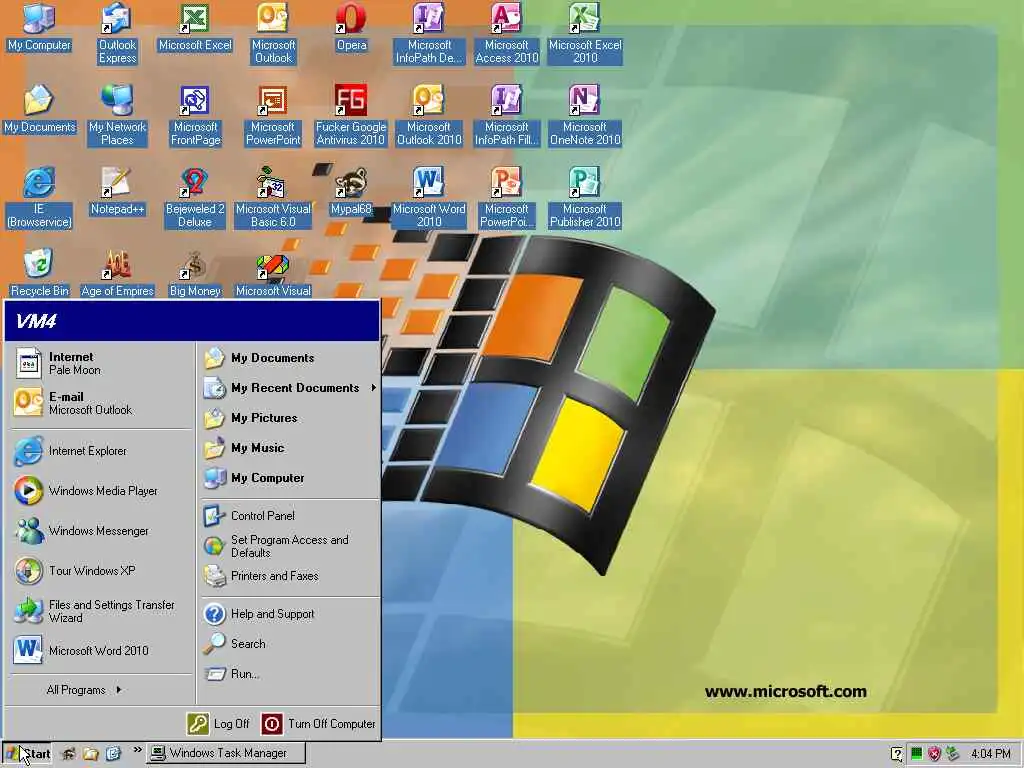The image size is (1024, 768).
Task: Open My Computer in Start menu
Action: 290,478
